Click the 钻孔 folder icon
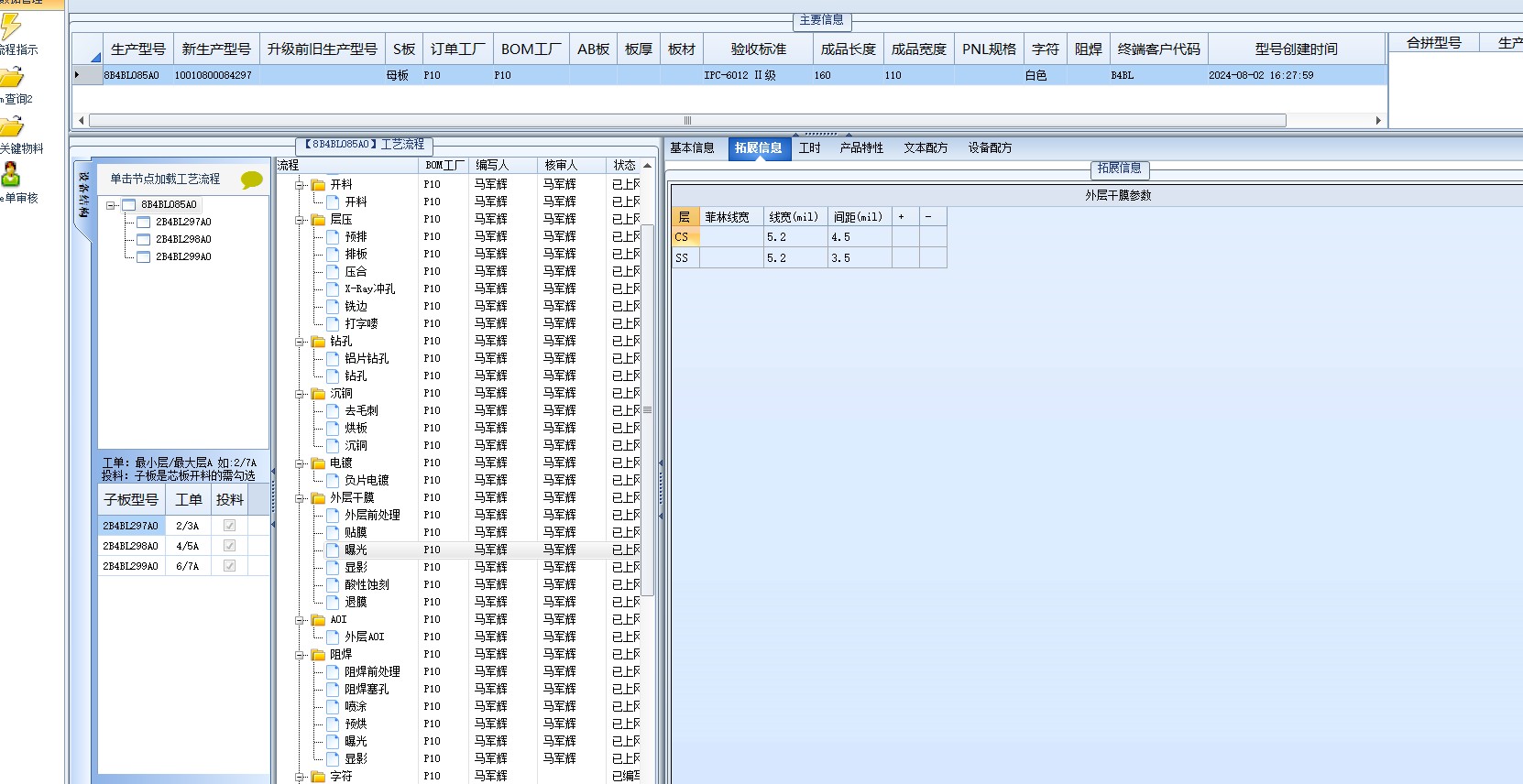1523x784 pixels. coord(319,342)
